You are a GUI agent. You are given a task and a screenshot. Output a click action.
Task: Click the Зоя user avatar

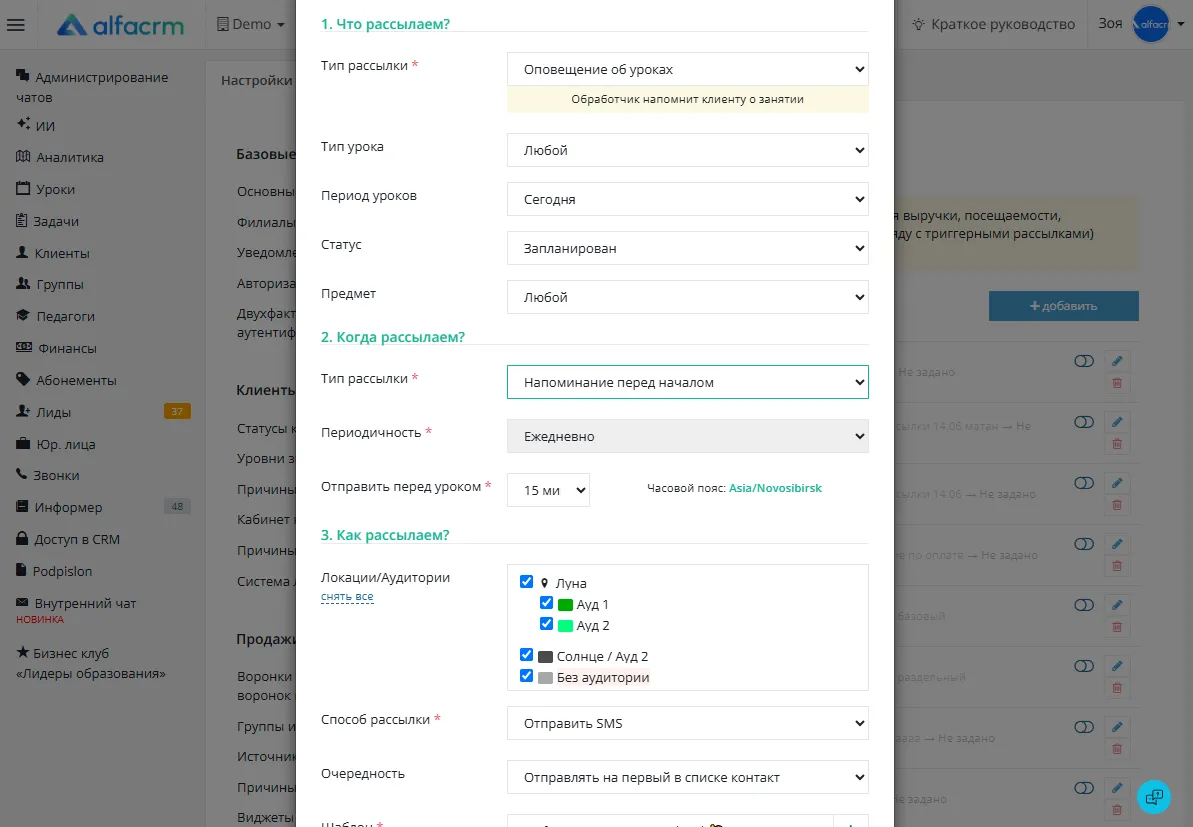pos(1150,24)
